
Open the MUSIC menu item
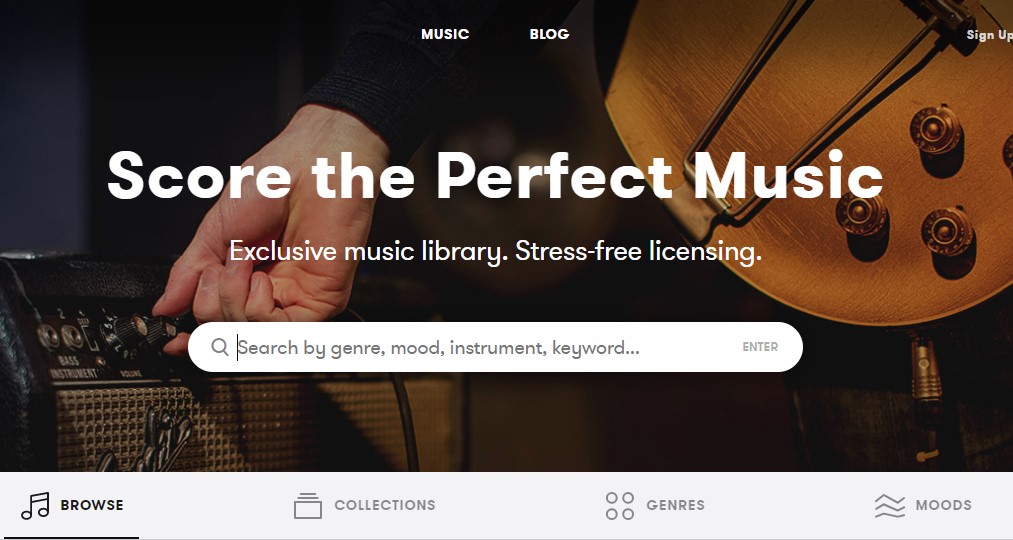pyautogui.click(x=444, y=34)
